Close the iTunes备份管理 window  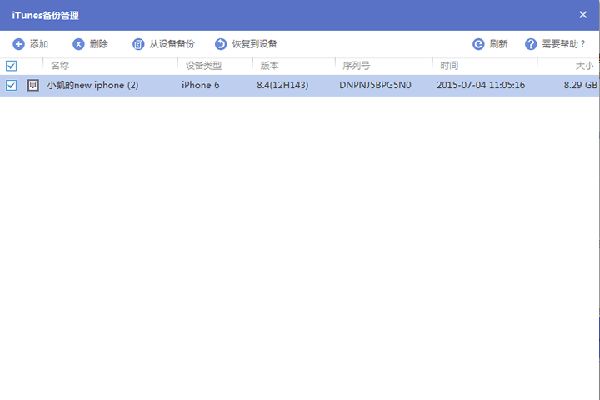tap(583, 15)
